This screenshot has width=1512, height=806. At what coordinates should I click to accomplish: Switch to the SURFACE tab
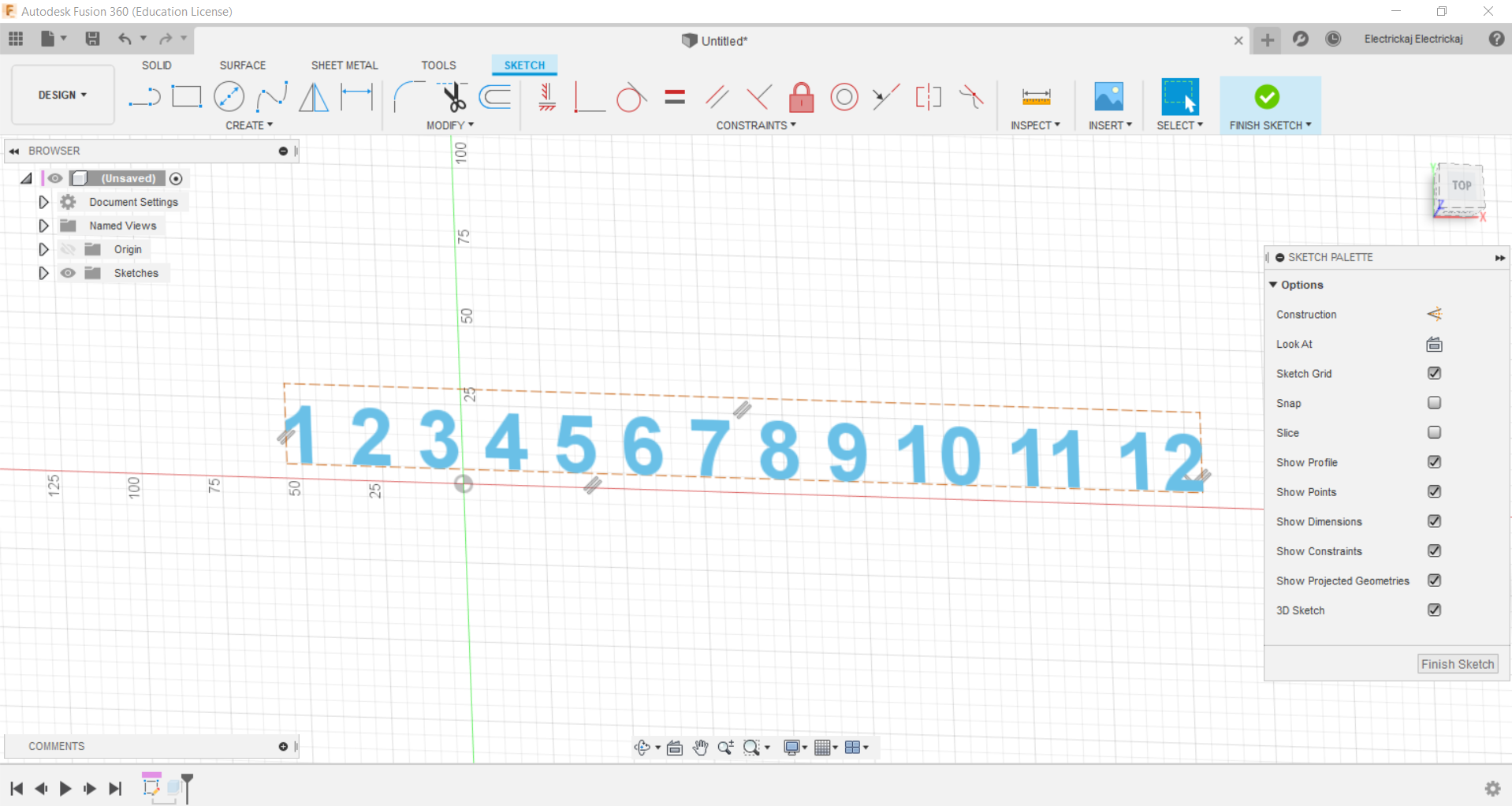coord(243,65)
